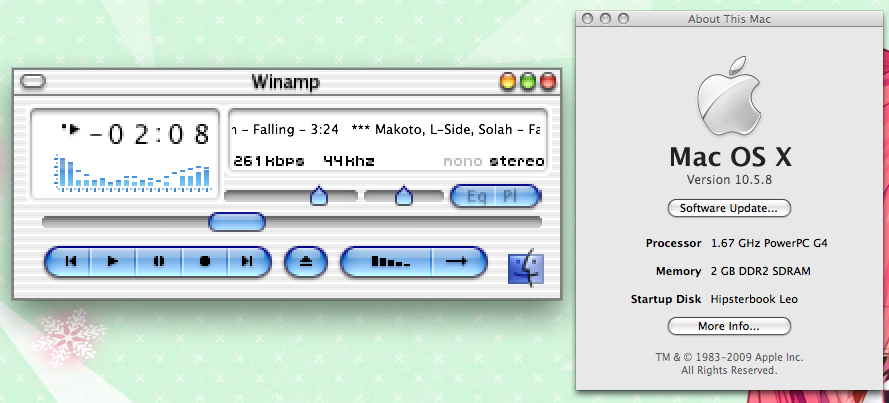Click the Version 10.5.8 text

coord(729,180)
